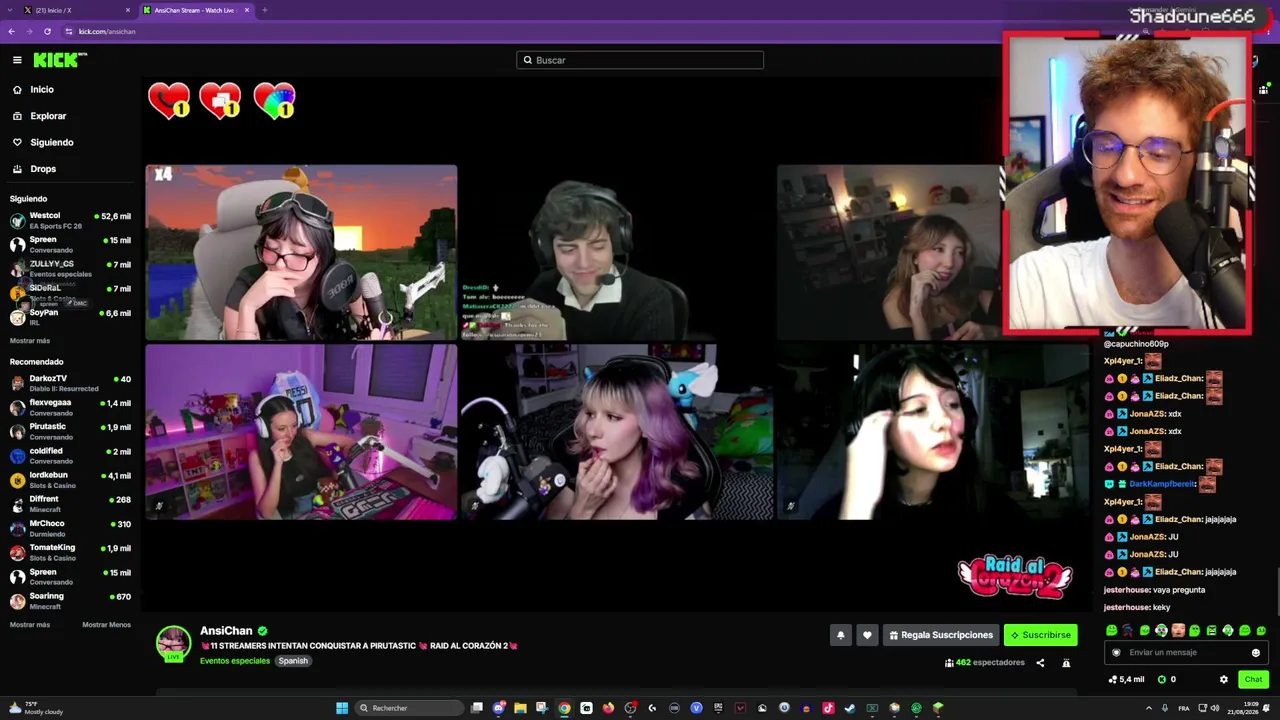This screenshot has height=720, width=1280.
Task: Go to Inicio in the sidebar
Action: point(33,90)
